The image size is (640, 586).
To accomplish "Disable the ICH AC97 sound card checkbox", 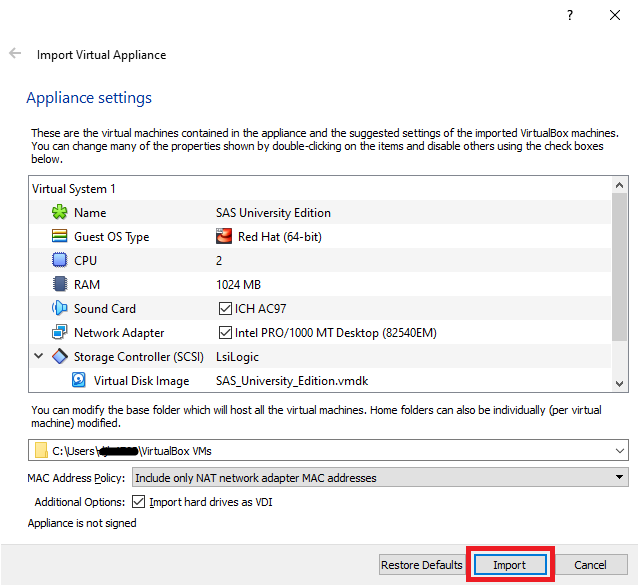I will point(224,309).
